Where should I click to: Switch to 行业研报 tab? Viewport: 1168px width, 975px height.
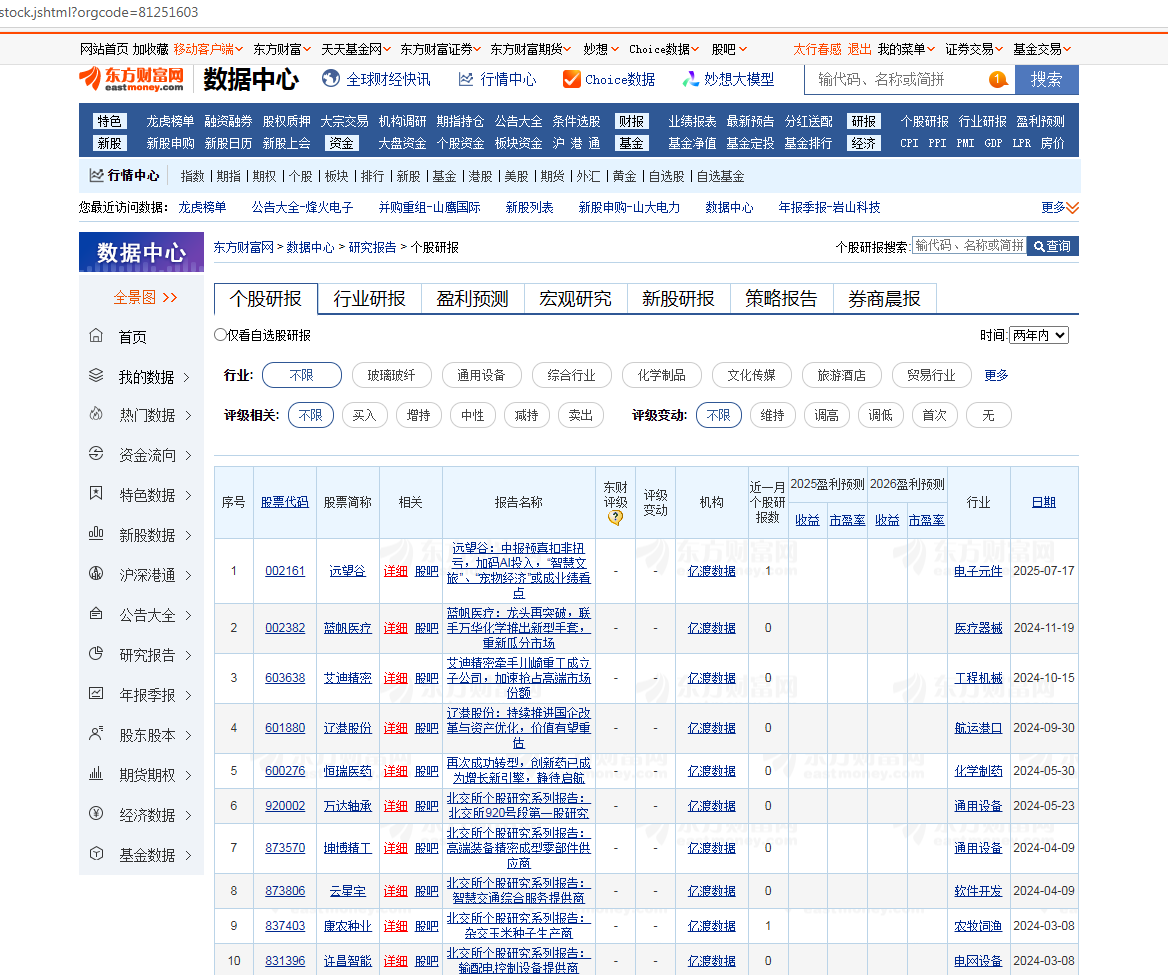(x=369, y=299)
